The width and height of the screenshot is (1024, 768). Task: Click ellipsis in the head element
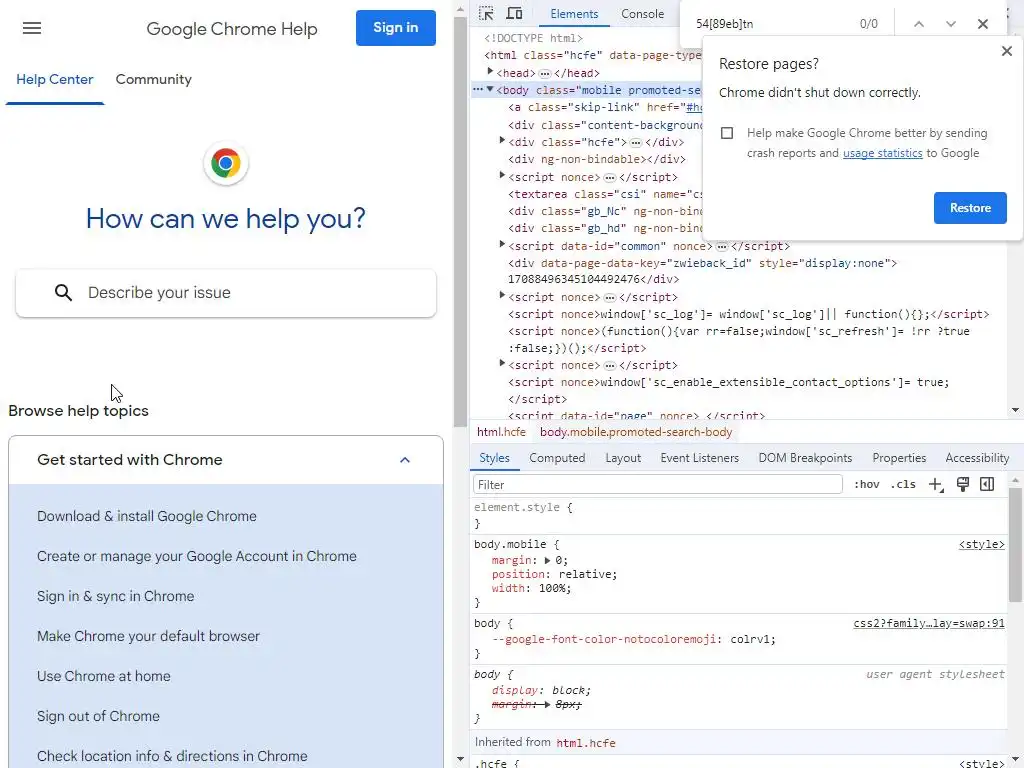point(544,74)
